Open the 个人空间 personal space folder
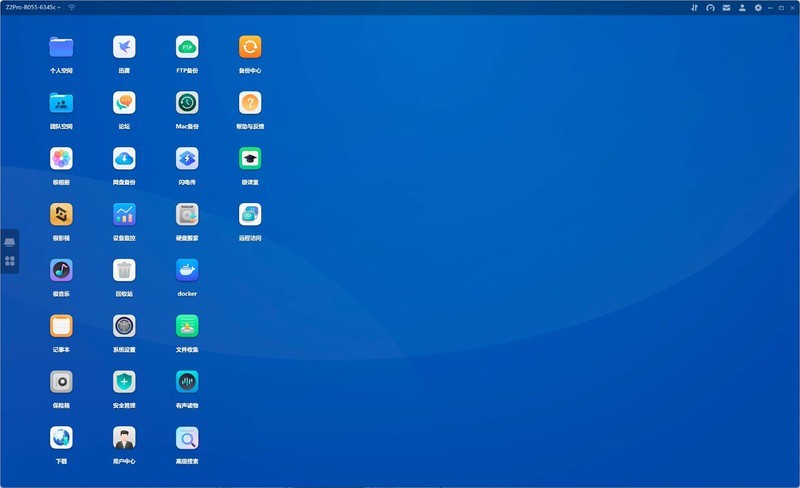Viewport: 800px width, 488px height. coord(61,47)
